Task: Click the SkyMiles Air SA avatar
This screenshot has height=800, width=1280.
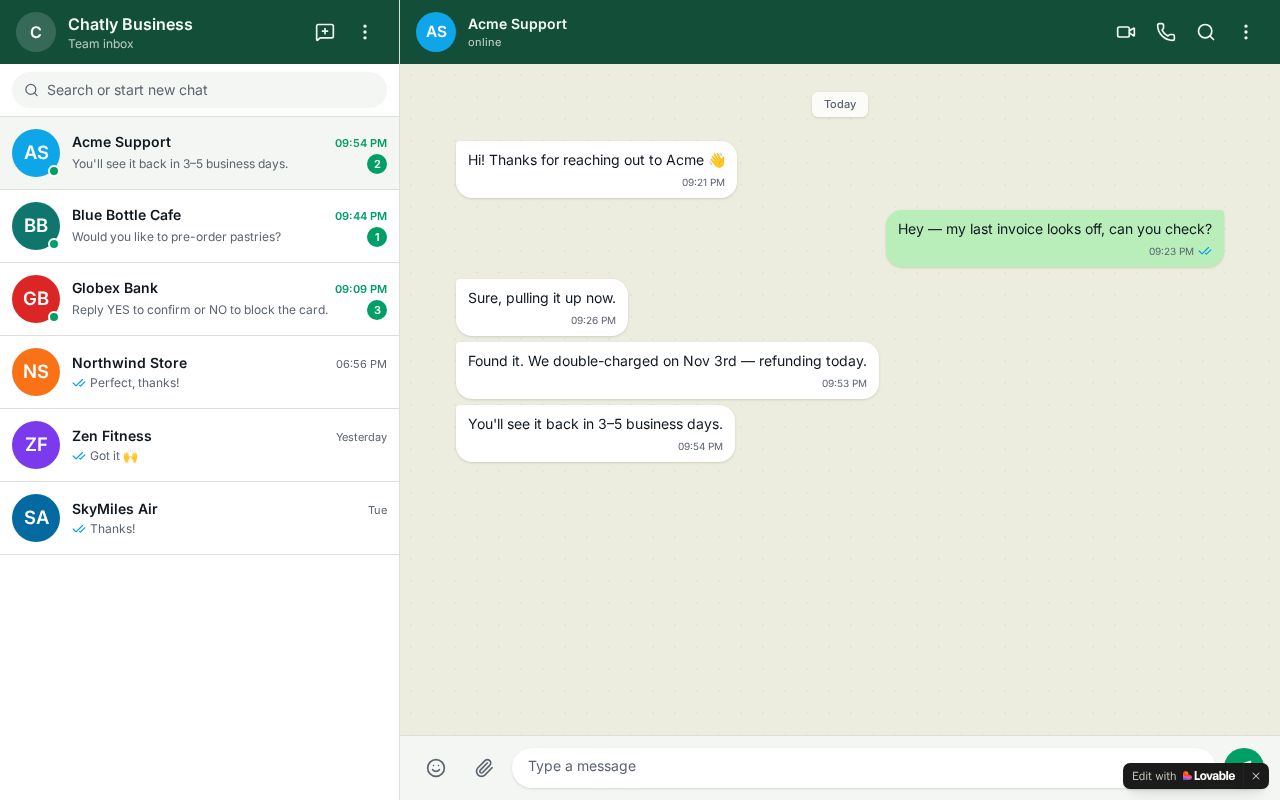Action: tap(36, 518)
